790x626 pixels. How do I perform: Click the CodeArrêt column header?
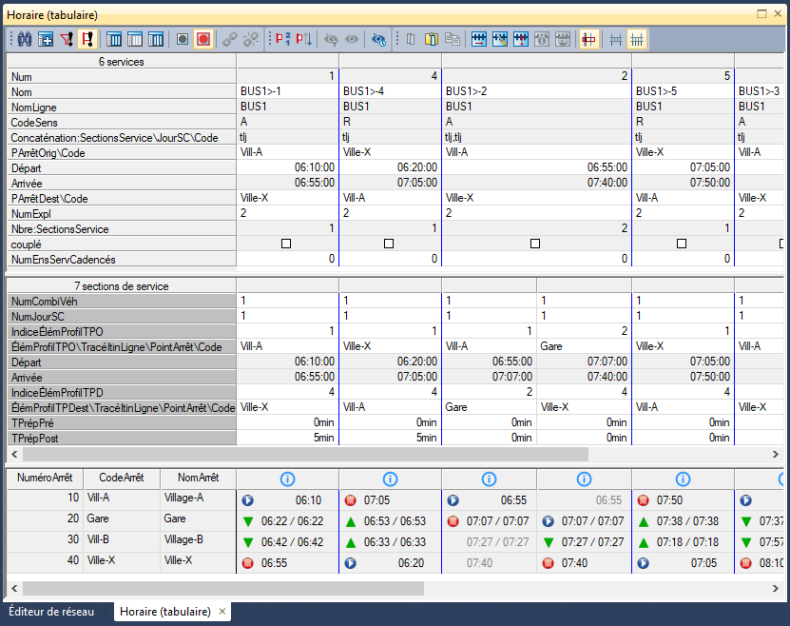(x=121, y=479)
